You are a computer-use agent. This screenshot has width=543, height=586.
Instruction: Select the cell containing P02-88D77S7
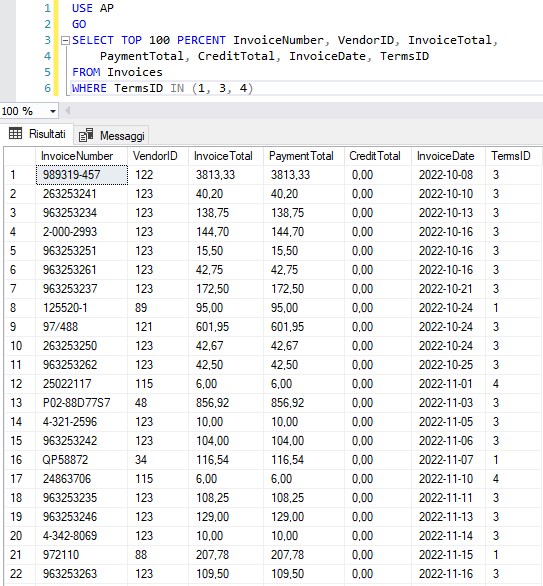[82, 403]
